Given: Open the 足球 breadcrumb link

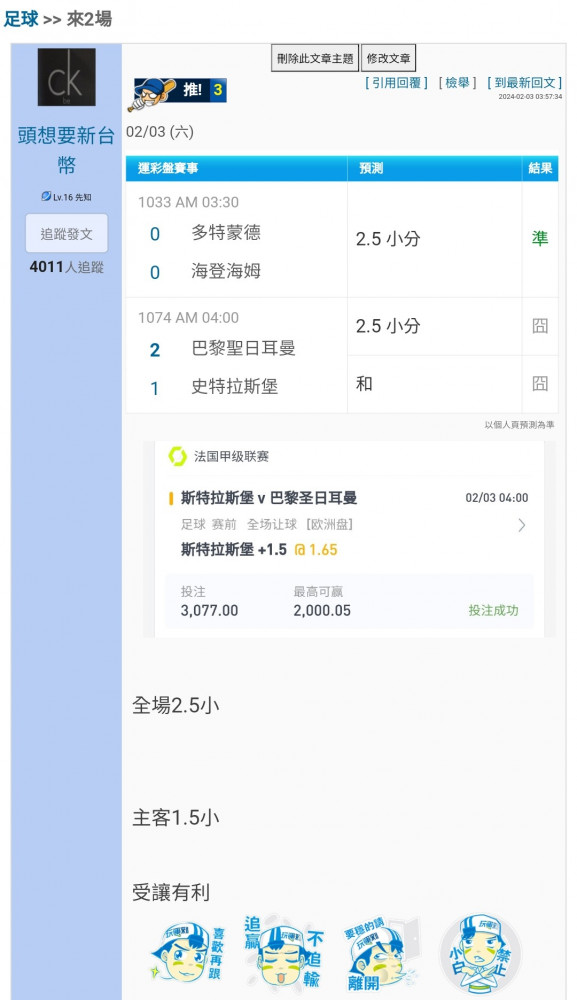Looking at the screenshot, I should point(21,19).
